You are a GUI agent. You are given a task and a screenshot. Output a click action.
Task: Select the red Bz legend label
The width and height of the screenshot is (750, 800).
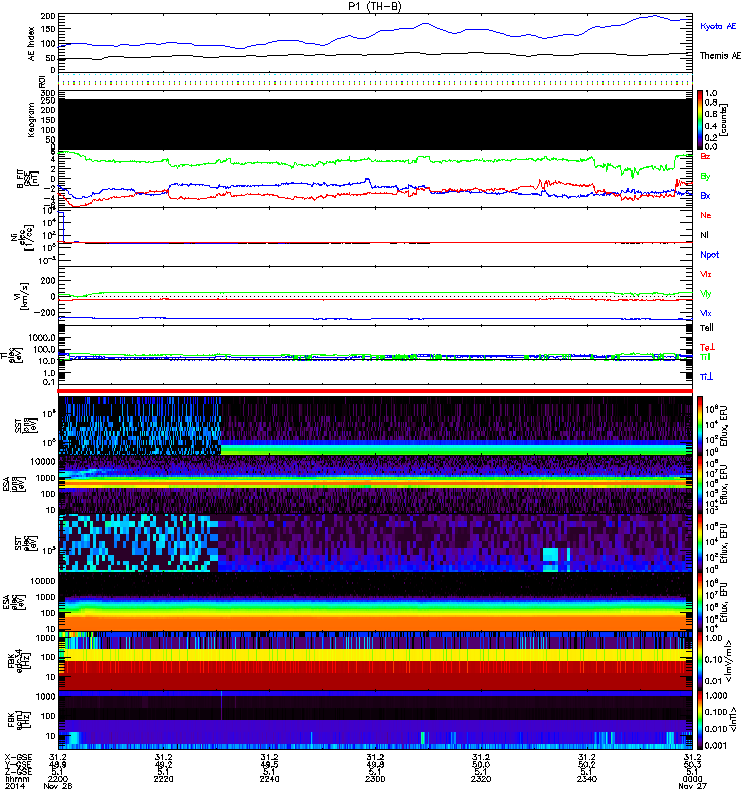[705, 157]
